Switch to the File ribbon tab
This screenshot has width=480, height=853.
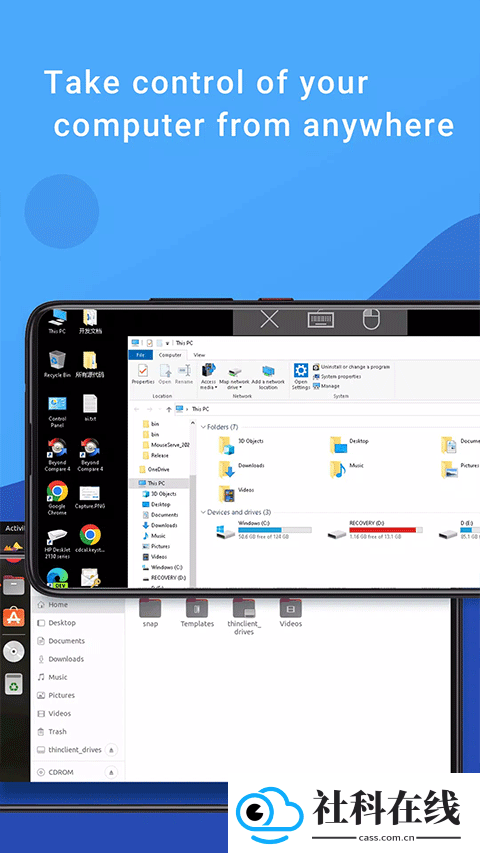140,355
